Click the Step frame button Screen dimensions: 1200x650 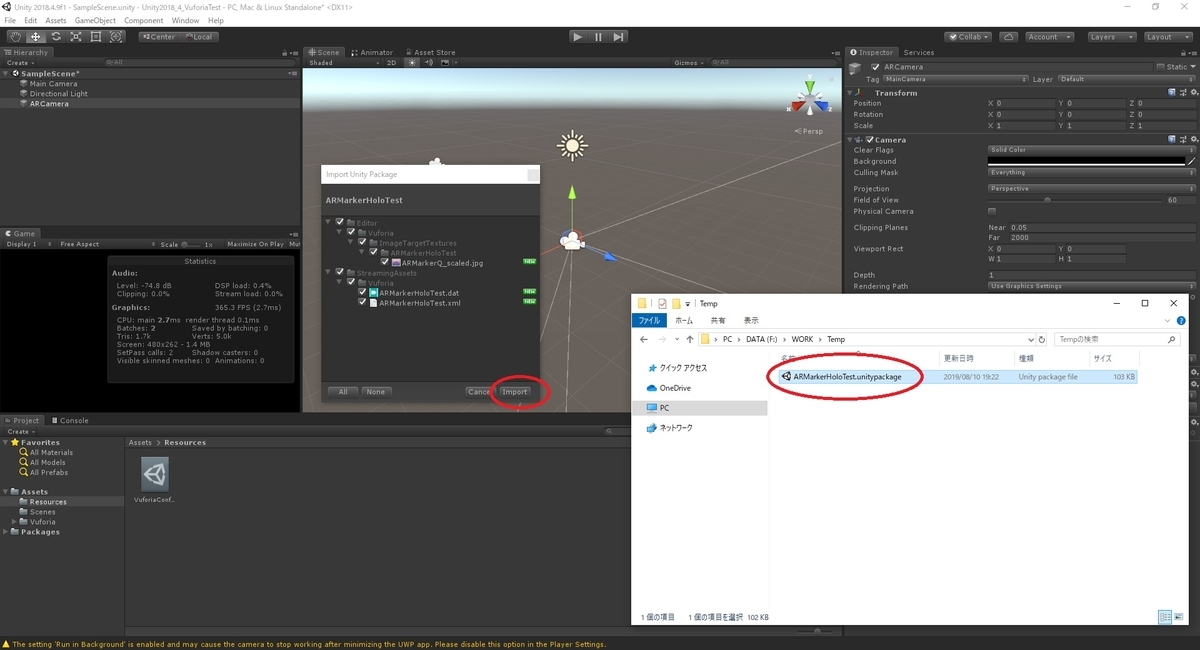[619, 37]
